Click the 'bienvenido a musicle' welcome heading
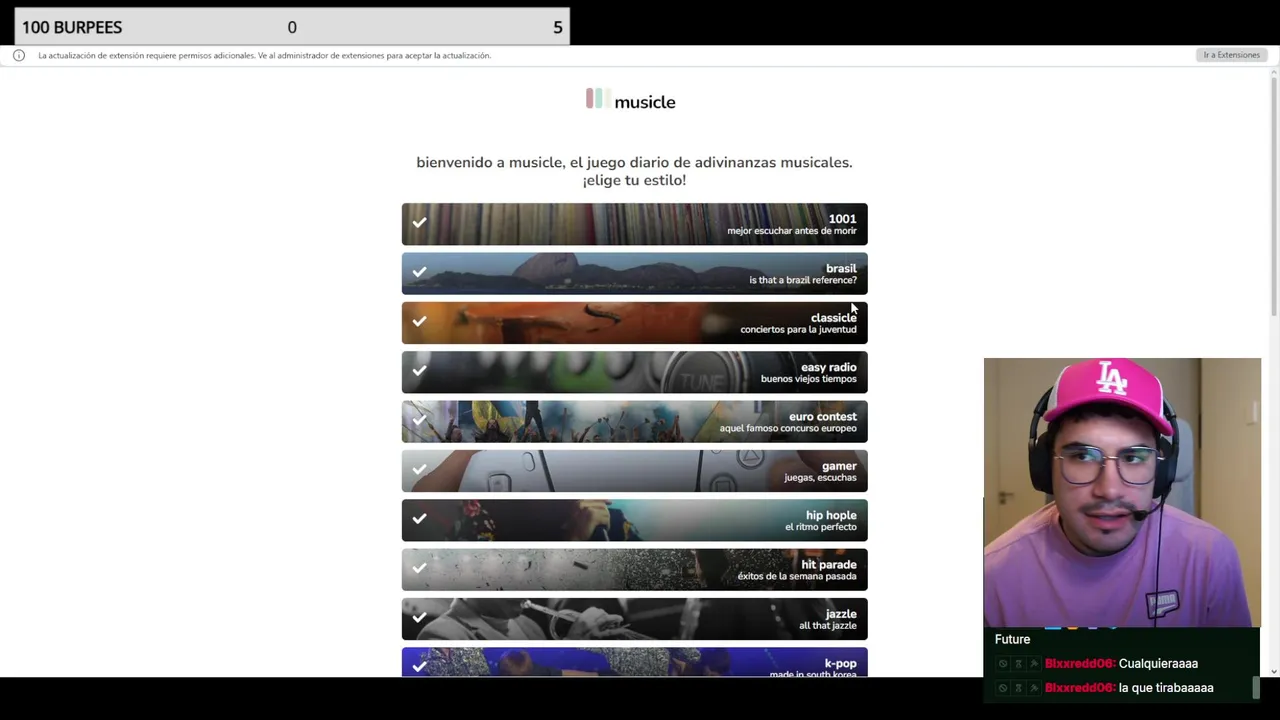This screenshot has height=720, width=1280. 634,171
